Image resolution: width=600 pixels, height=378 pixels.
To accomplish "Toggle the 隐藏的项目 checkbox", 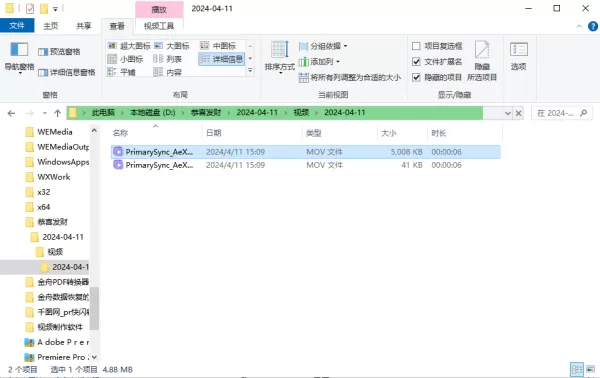I will coord(416,78).
